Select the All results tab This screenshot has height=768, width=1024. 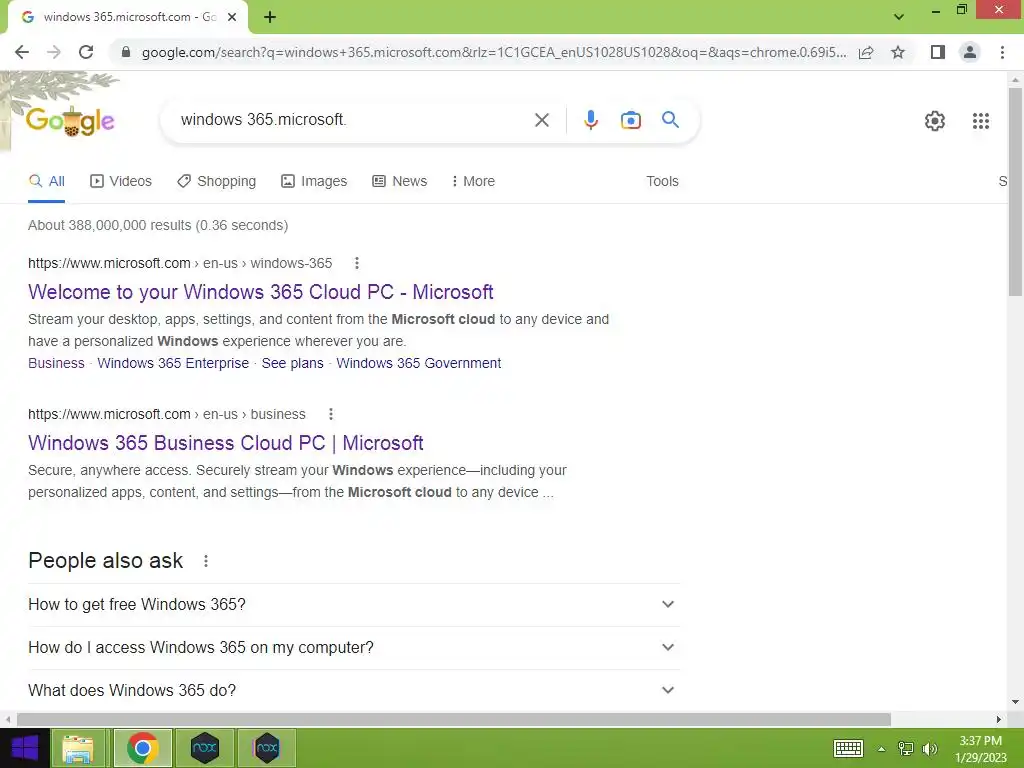click(x=46, y=182)
